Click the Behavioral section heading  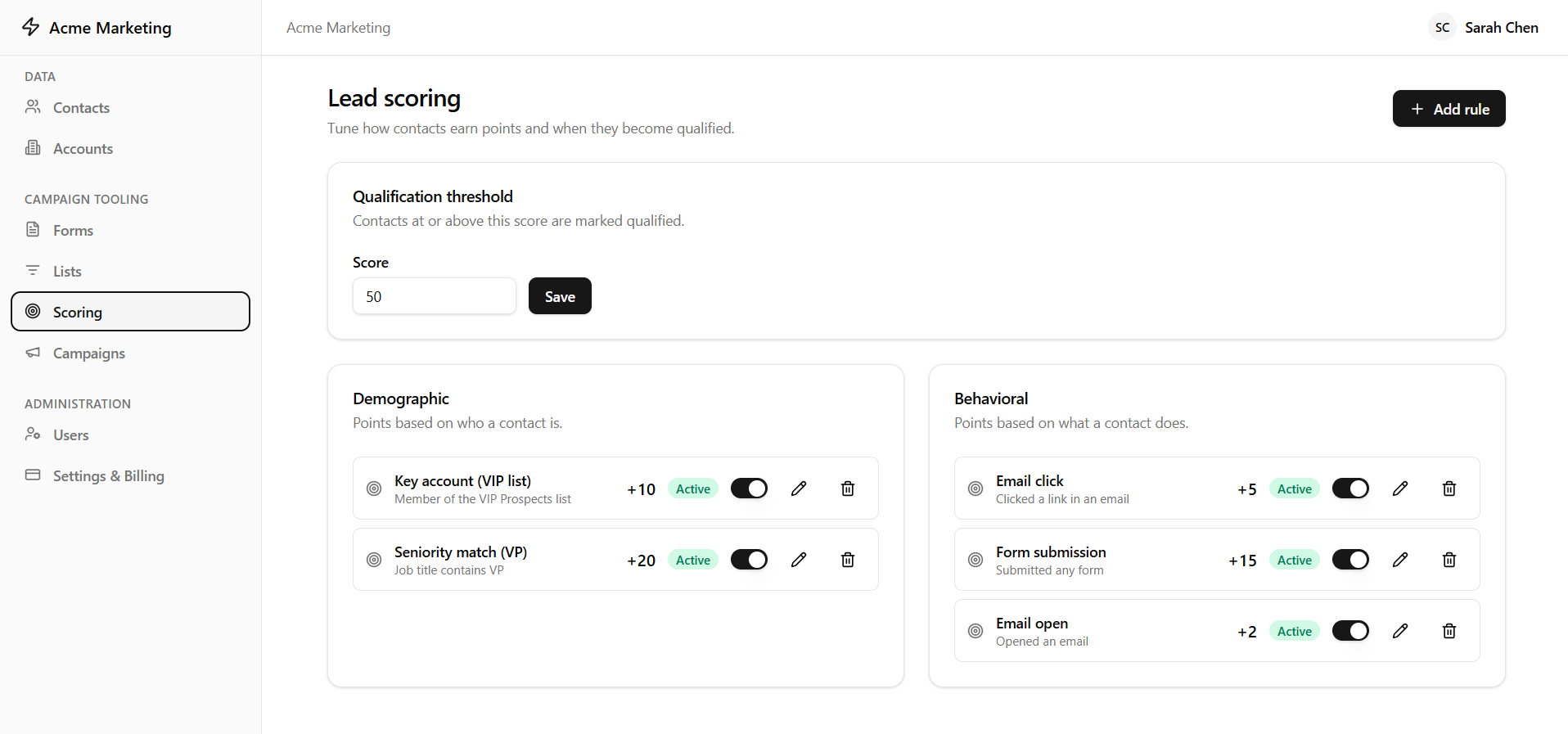tap(991, 399)
